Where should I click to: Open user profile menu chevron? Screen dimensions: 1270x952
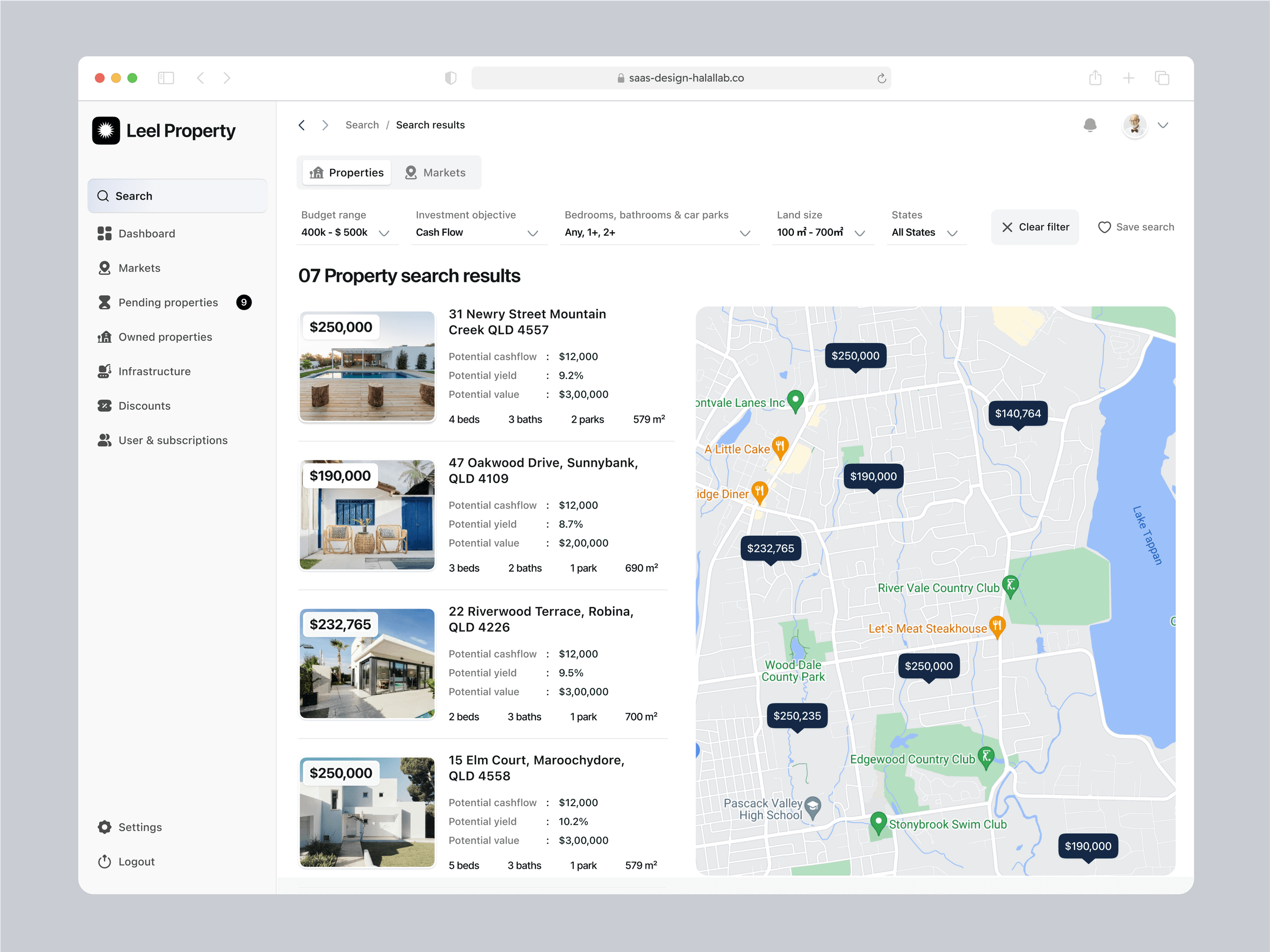click(1163, 125)
